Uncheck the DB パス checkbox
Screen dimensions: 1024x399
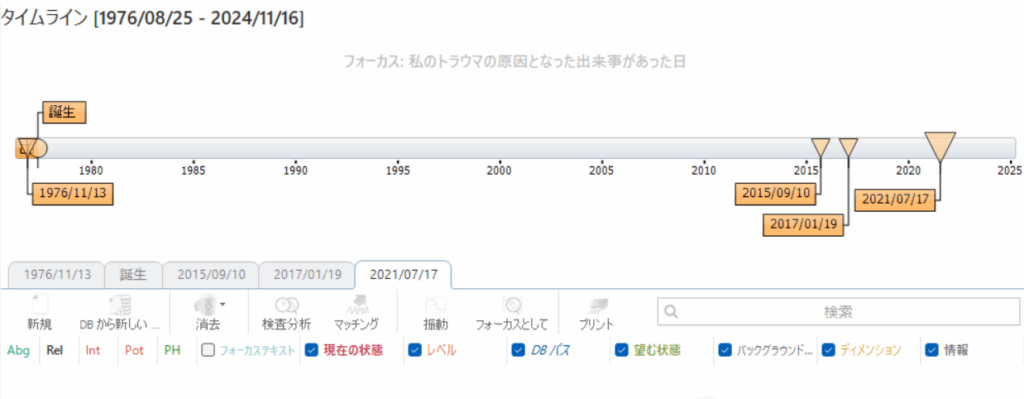click(519, 351)
